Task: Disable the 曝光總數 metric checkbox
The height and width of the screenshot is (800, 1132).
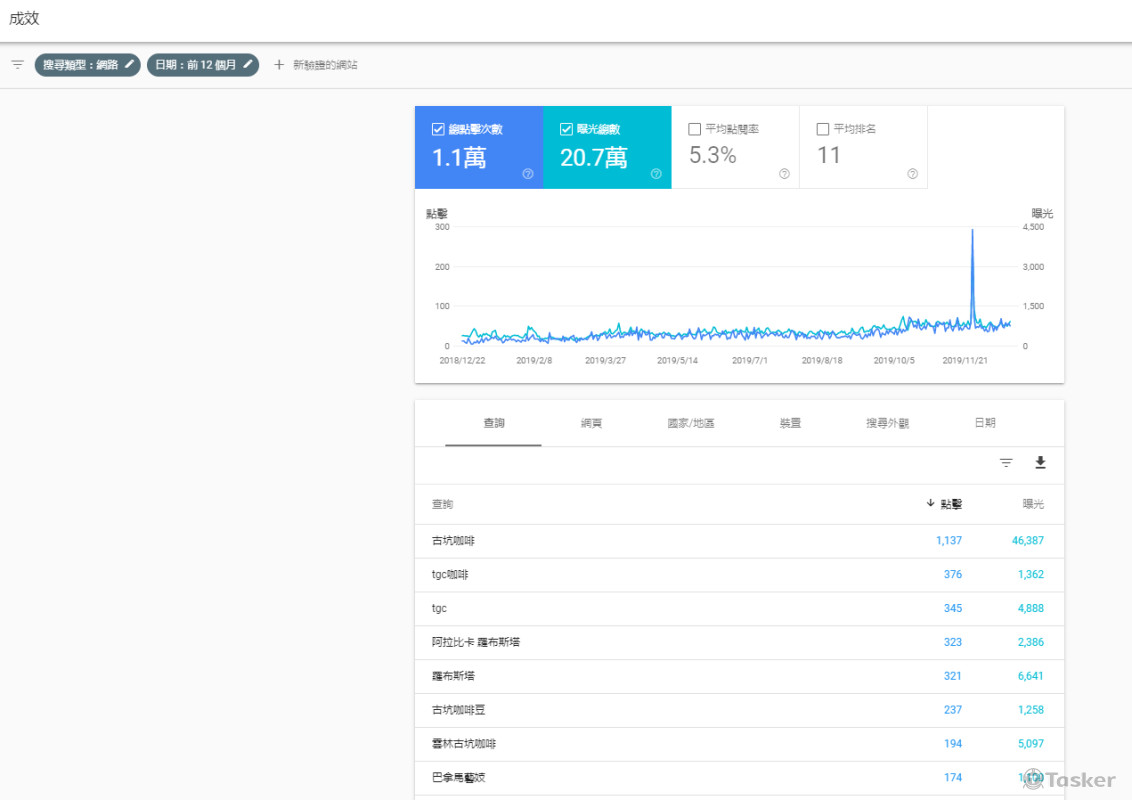Action: [x=565, y=128]
